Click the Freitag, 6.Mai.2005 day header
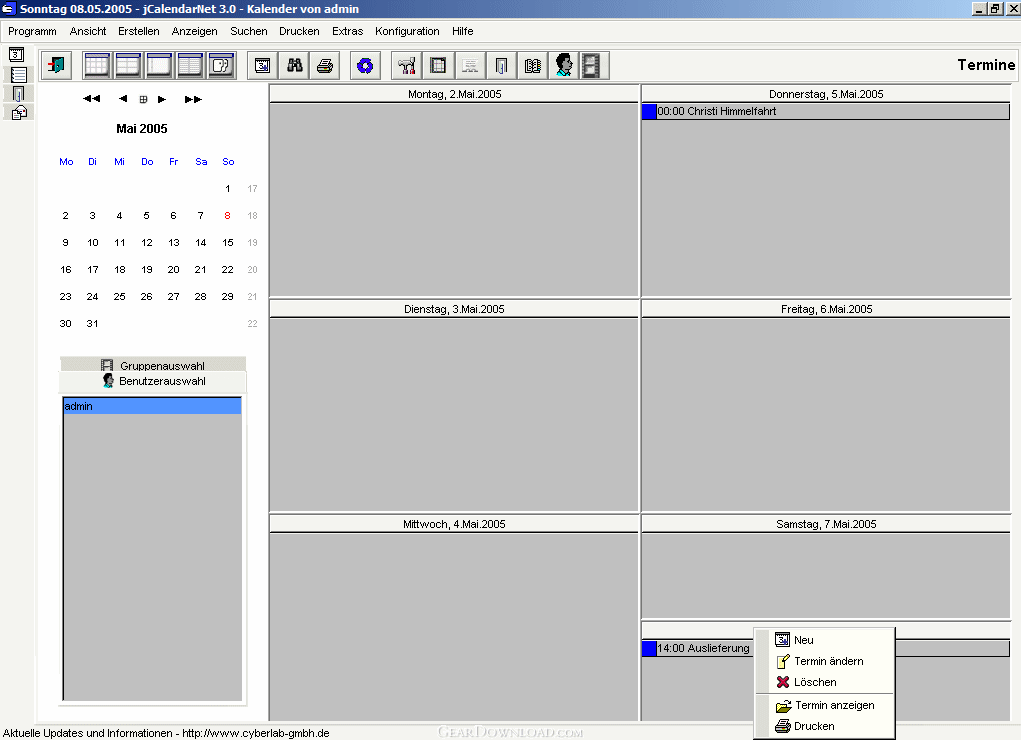 coord(826,309)
